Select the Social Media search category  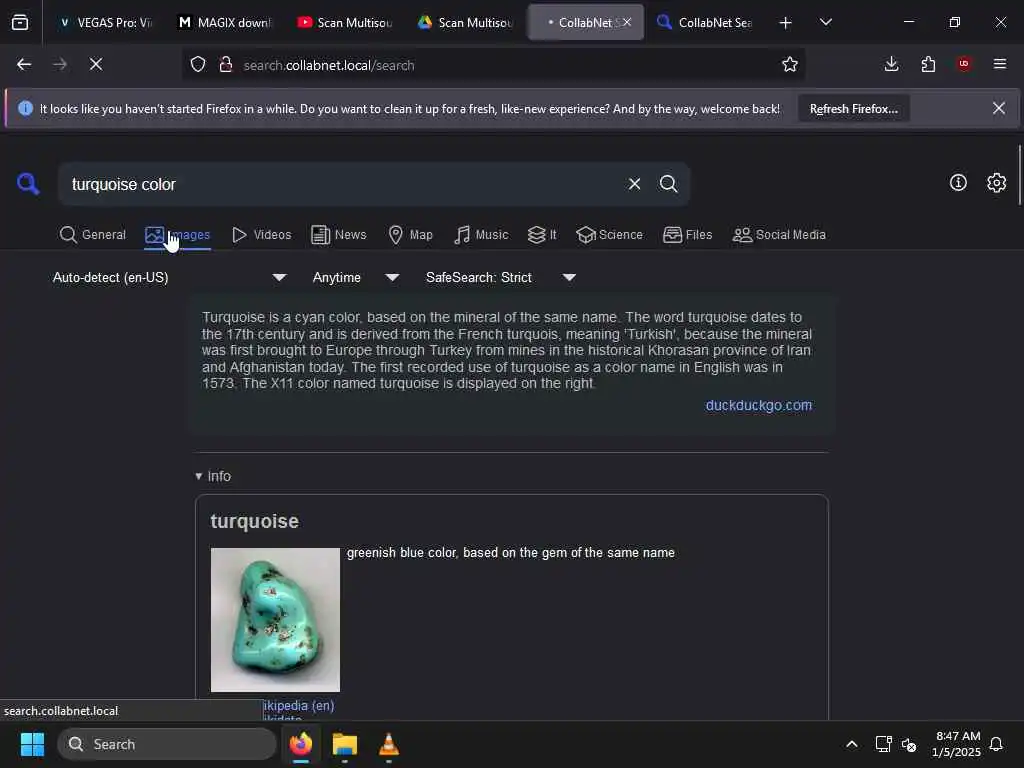(x=779, y=234)
